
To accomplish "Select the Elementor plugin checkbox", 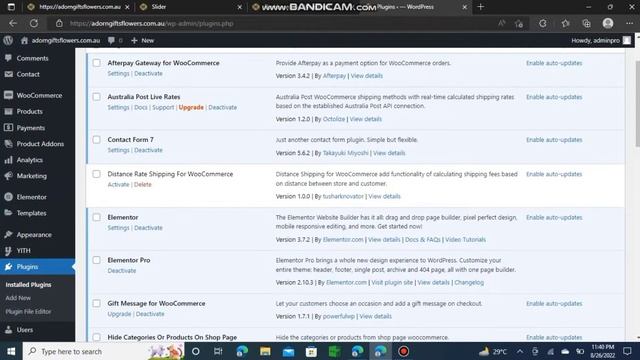I will tap(96, 217).
